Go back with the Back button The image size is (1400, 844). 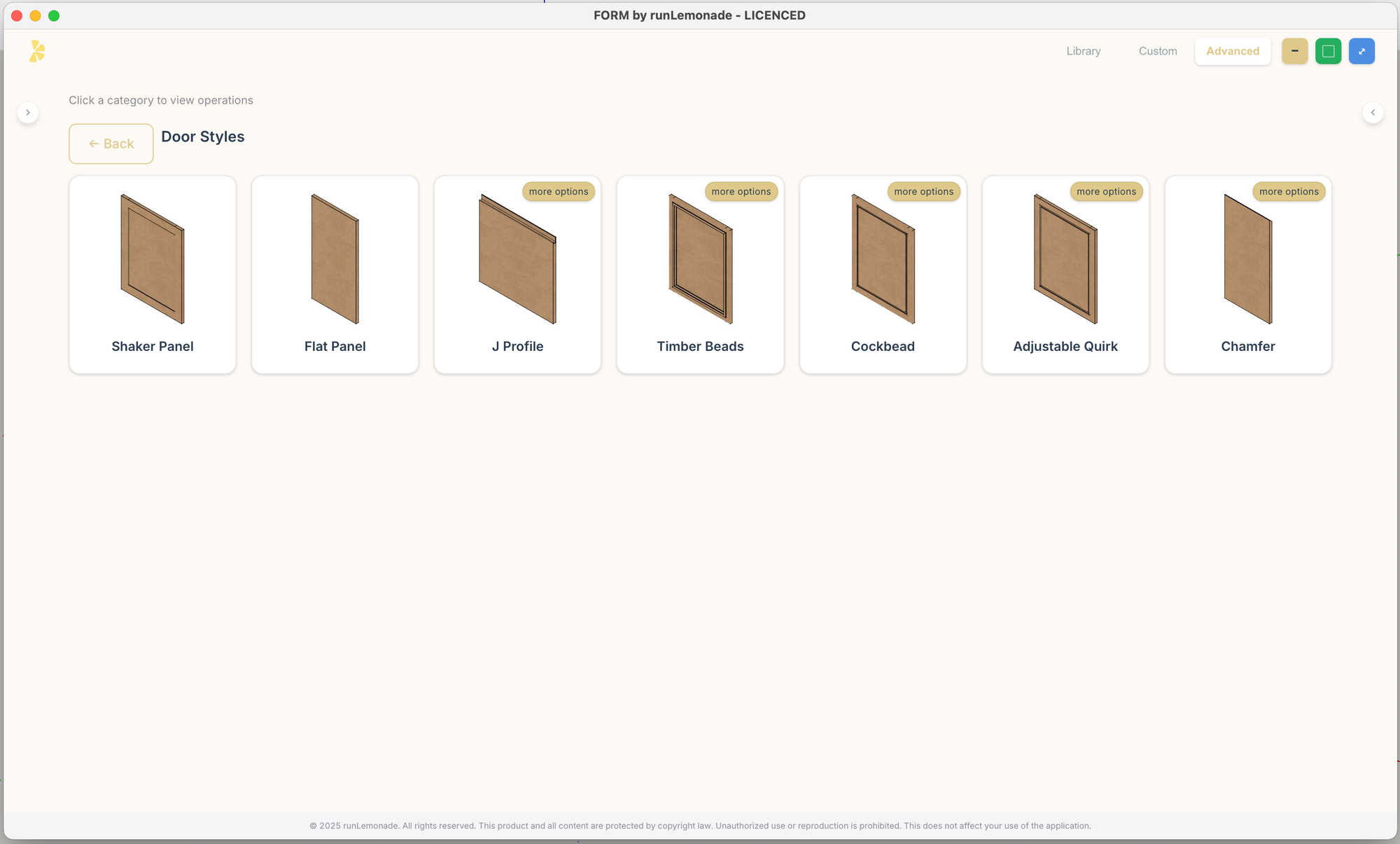[x=111, y=144]
